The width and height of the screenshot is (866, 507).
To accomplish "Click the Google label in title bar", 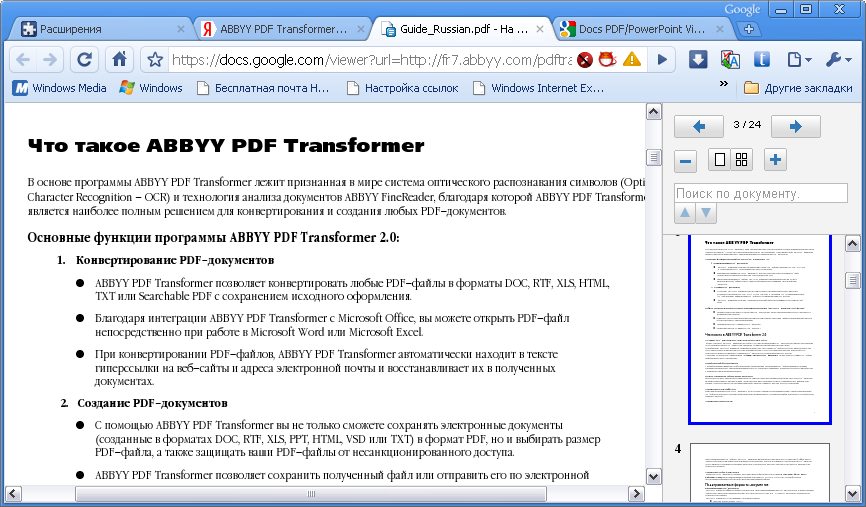I will coord(742,9).
